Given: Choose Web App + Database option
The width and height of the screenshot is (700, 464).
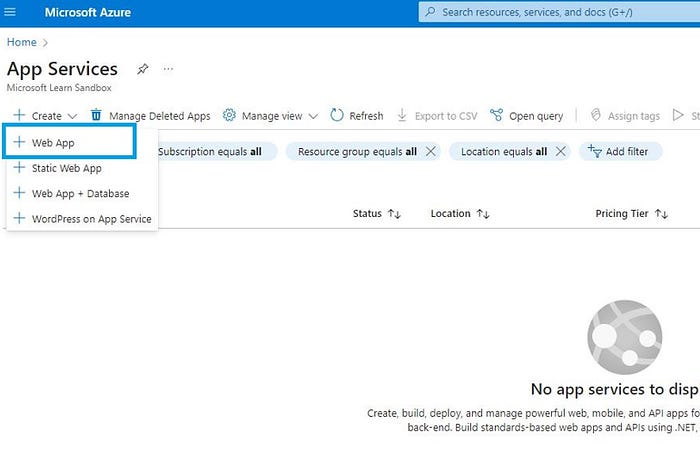Looking at the screenshot, I should tap(80, 194).
